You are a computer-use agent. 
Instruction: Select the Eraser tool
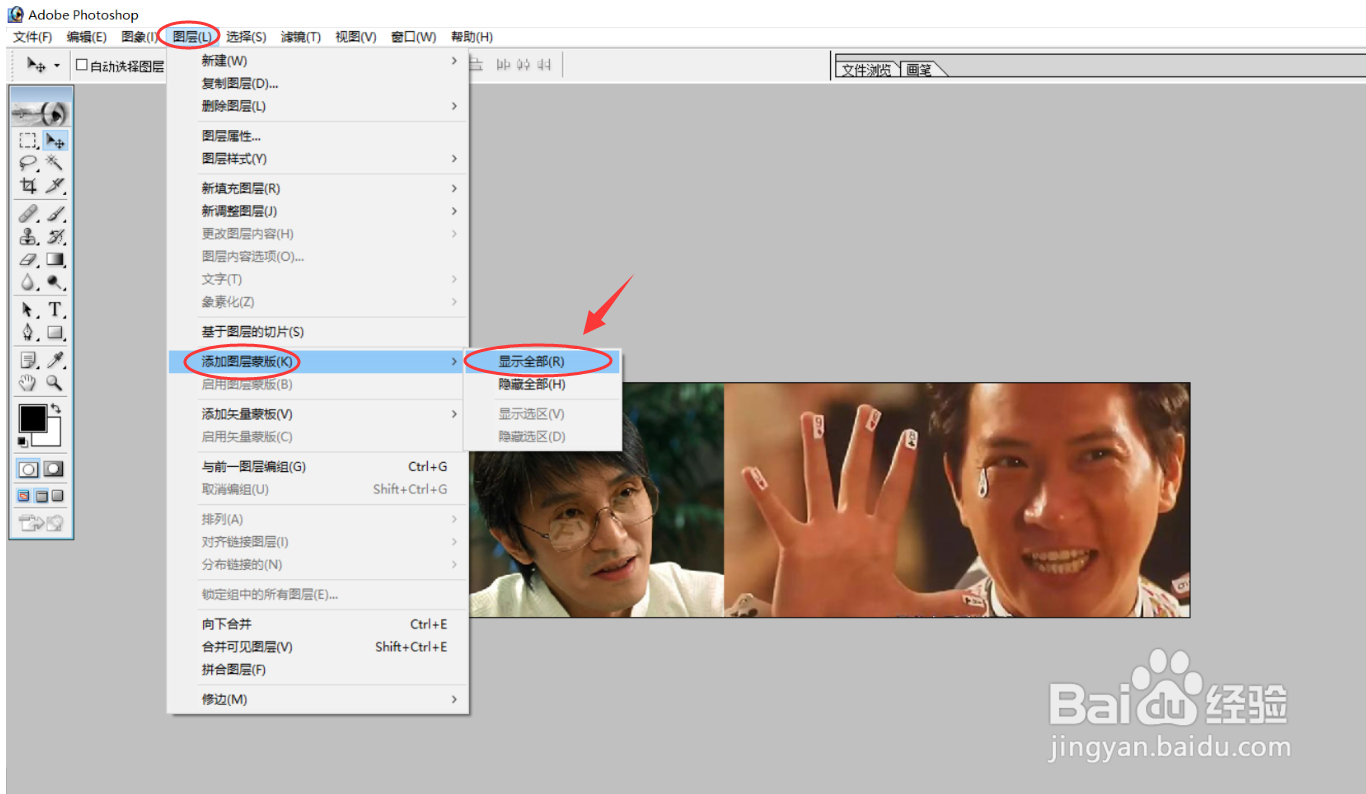click(28, 260)
